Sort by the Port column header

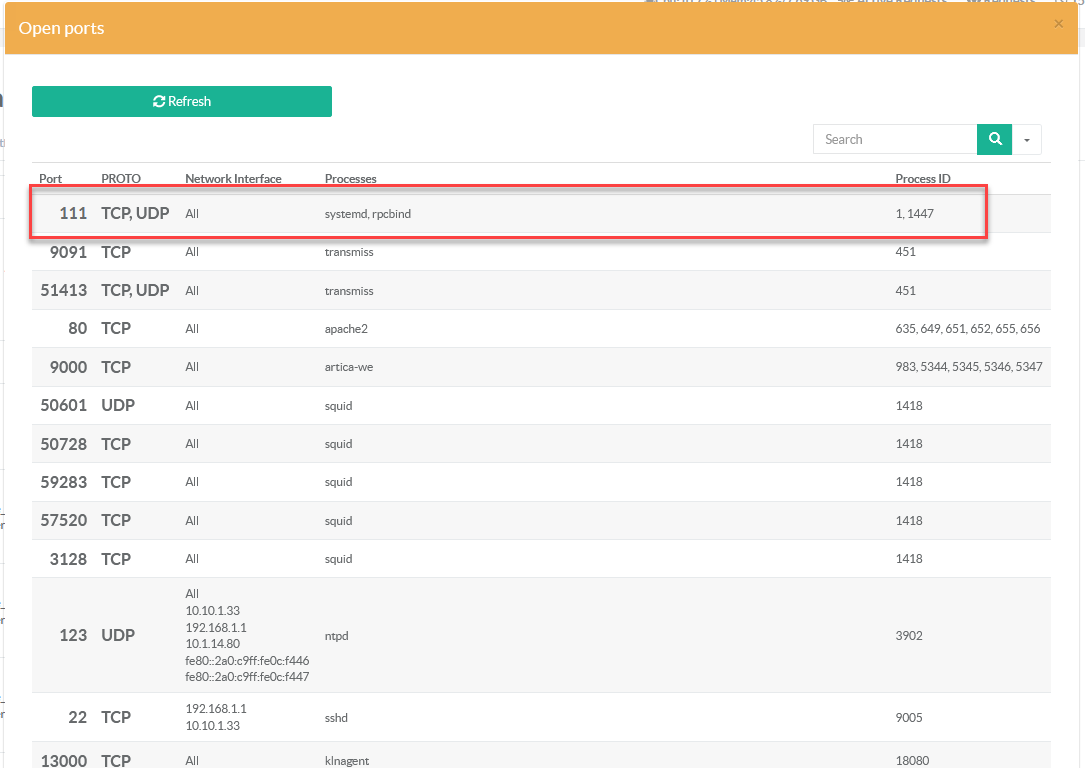pos(50,179)
